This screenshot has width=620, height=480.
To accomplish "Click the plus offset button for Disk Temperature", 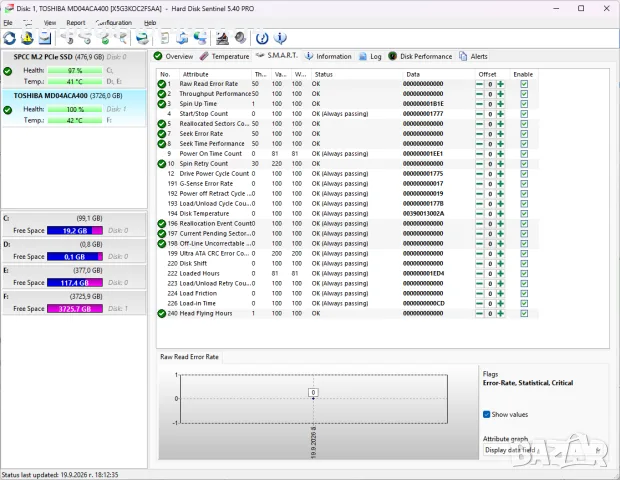I will point(500,214).
